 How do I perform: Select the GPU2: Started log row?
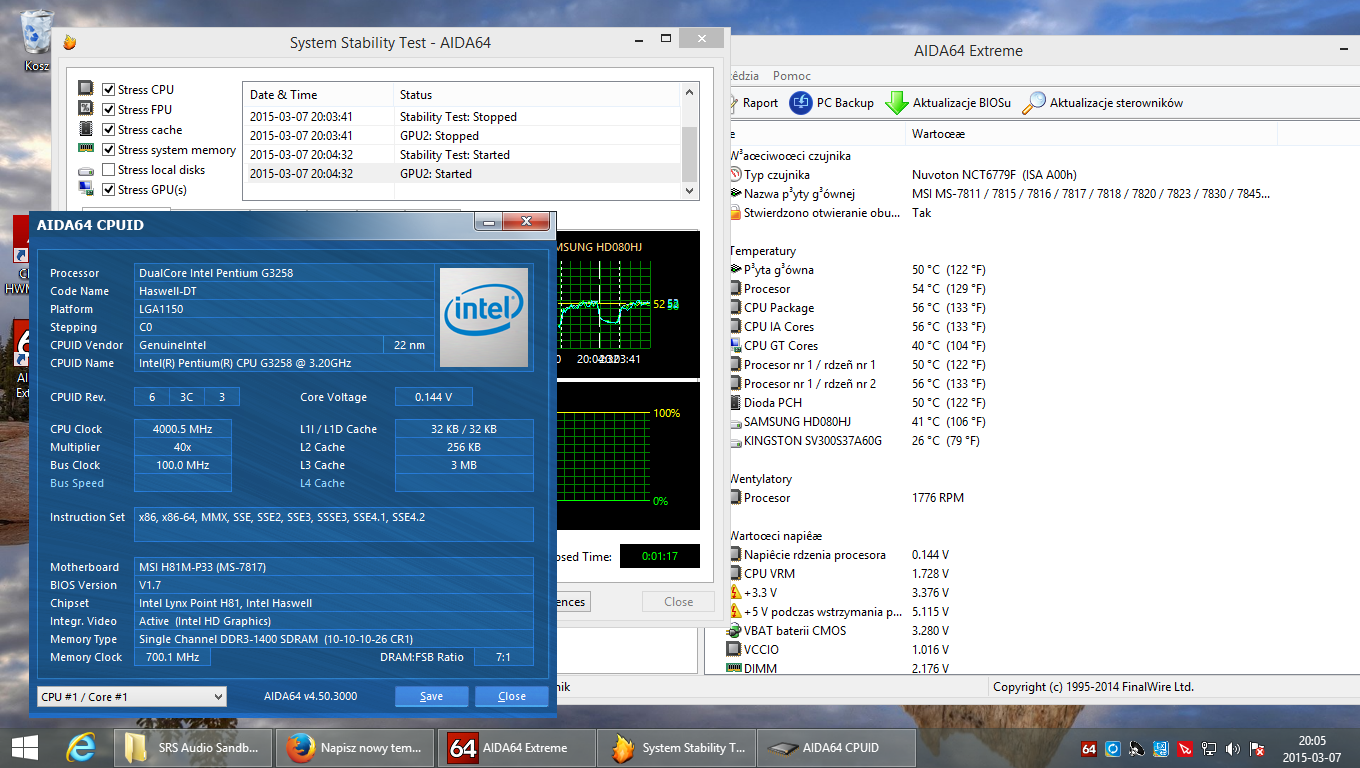(x=462, y=174)
